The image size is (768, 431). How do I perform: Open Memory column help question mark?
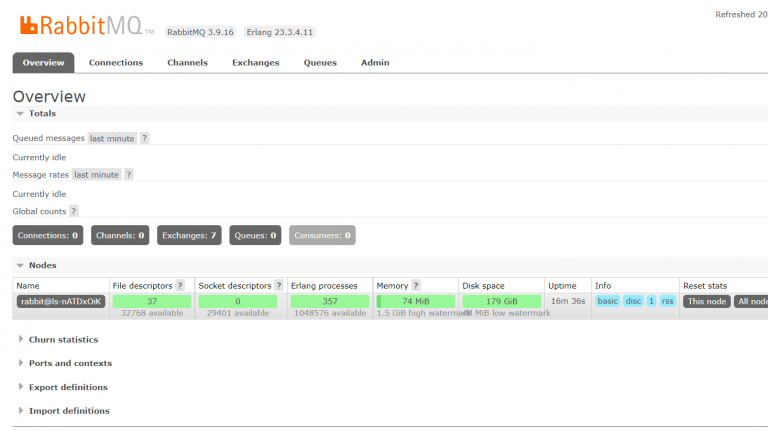click(416, 286)
